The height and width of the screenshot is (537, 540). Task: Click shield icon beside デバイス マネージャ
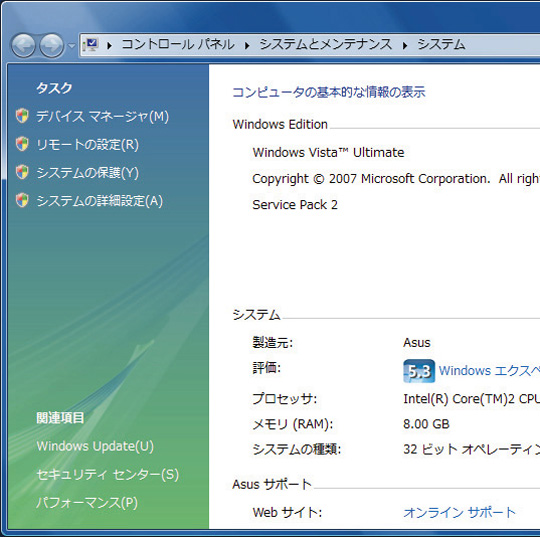22,116
